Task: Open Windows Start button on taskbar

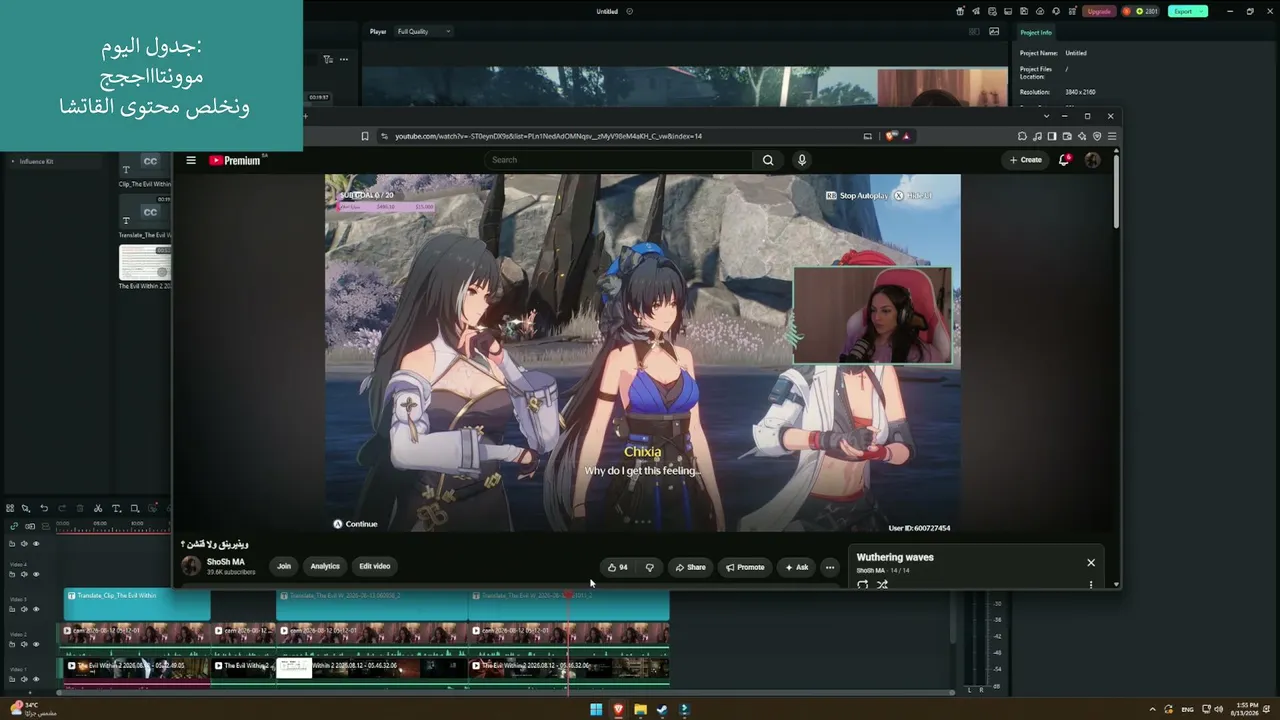Action: (x=596, y=710)
